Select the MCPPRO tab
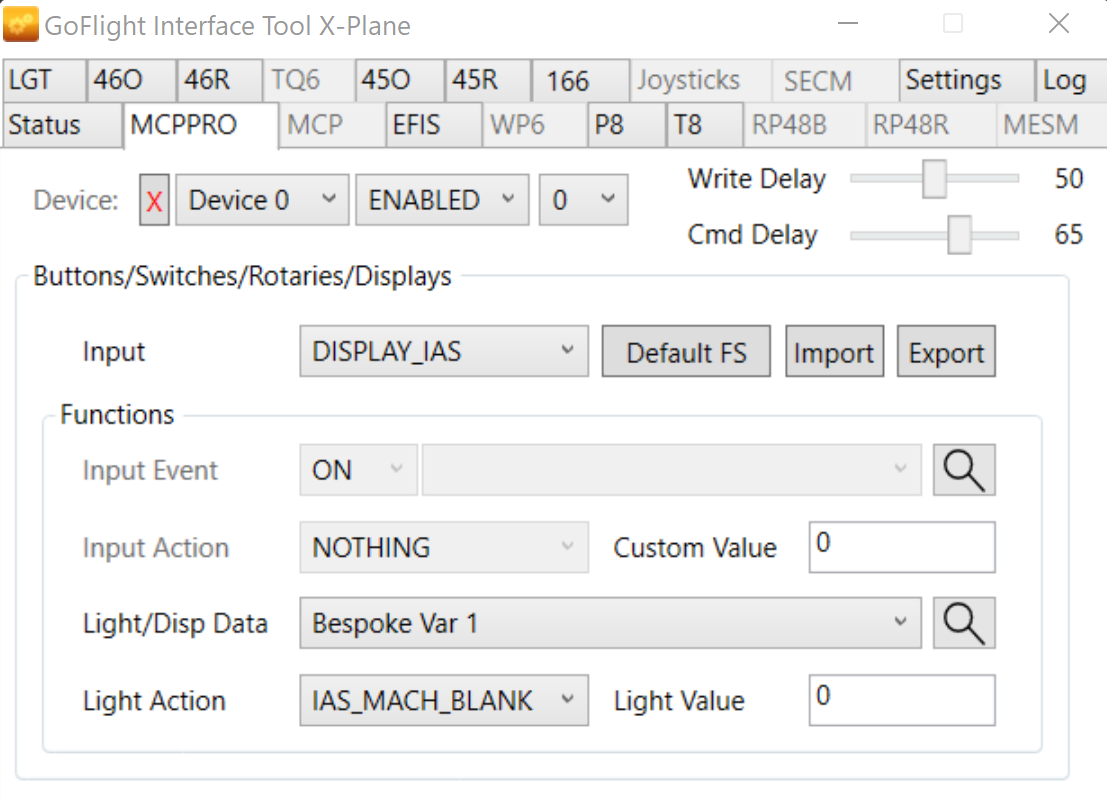 201,125
